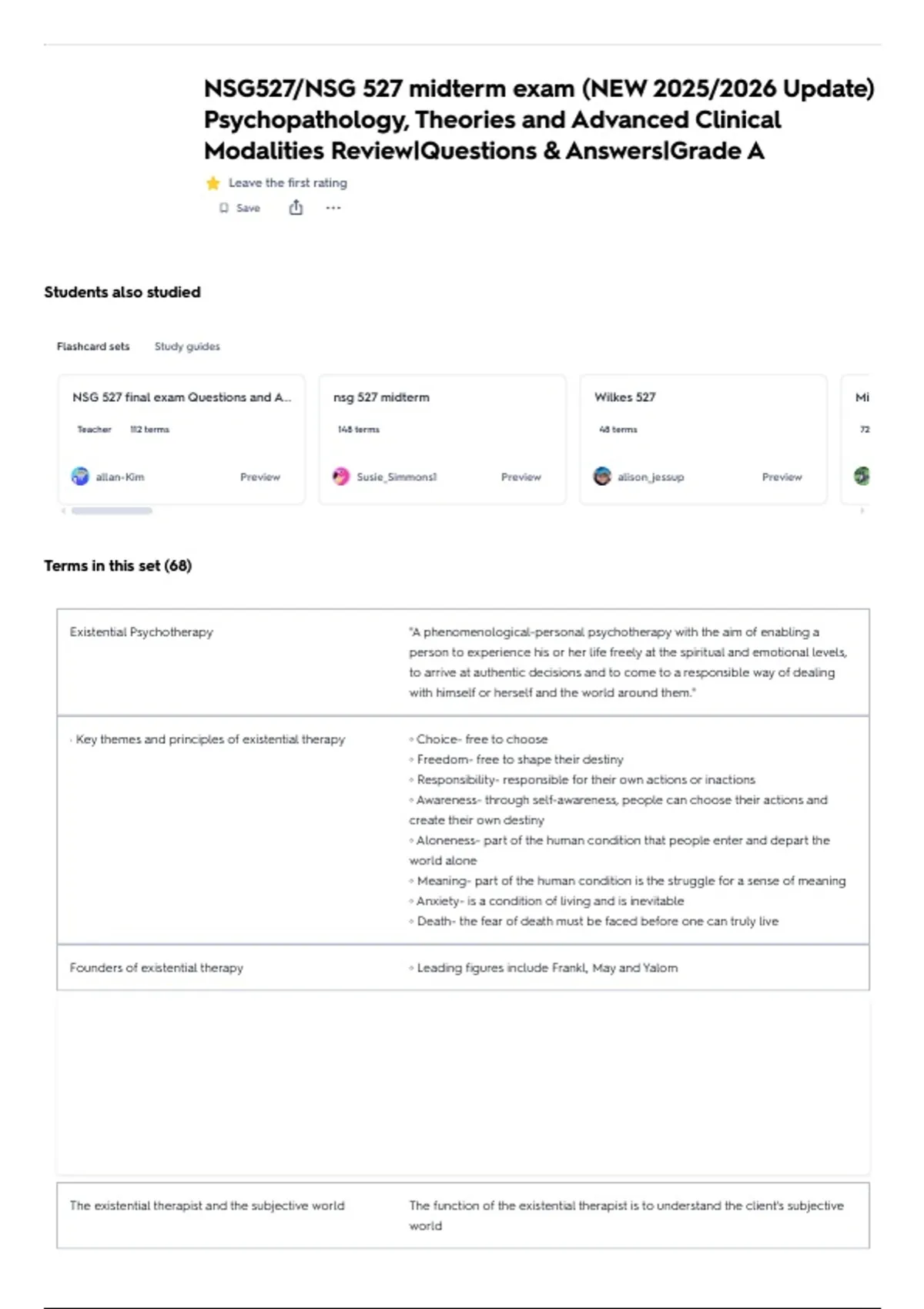Viewport: 924px width, 1309px height.
Task: Click Leave the first rating link
Action: click(288, 183)
